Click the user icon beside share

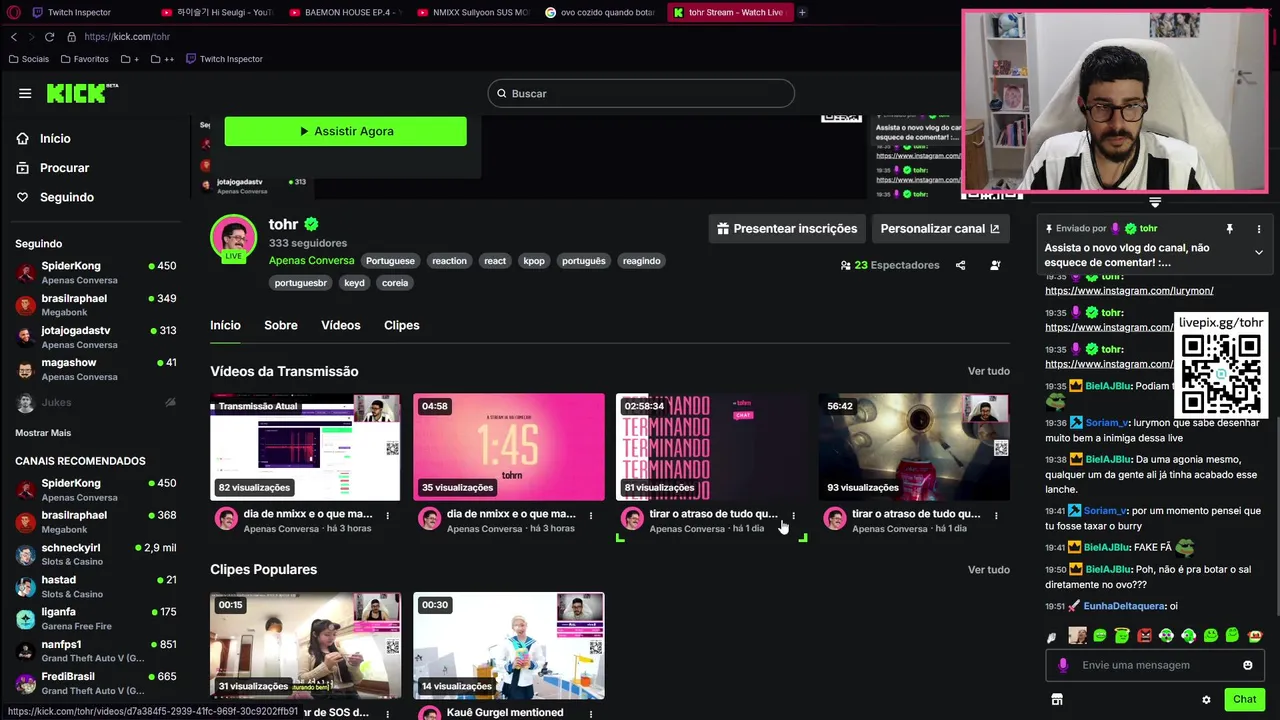(x=995, y=265)
